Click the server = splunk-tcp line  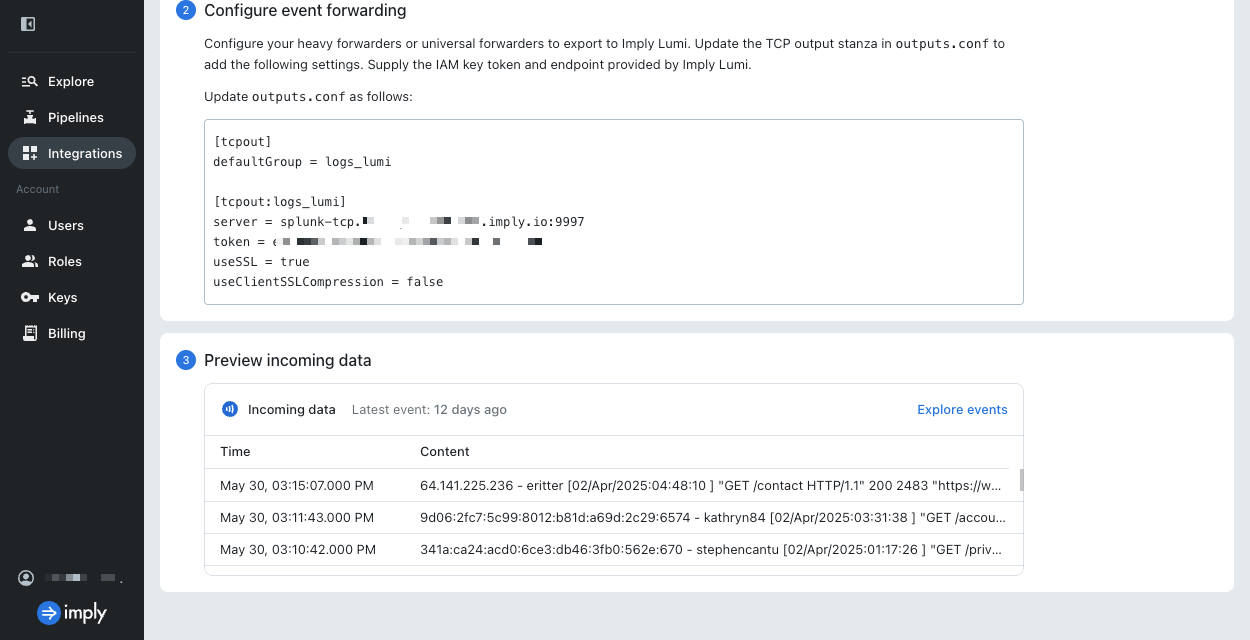(398, 221)
